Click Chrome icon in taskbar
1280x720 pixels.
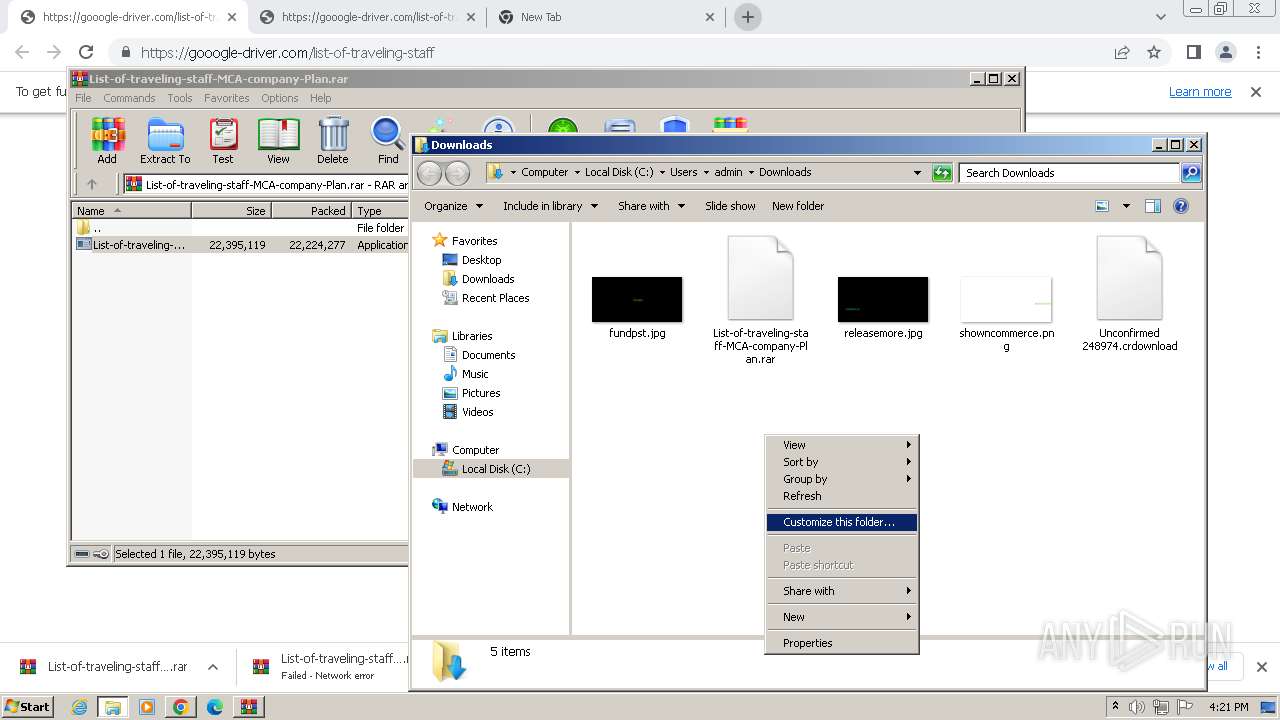click(x=180, y=707)
